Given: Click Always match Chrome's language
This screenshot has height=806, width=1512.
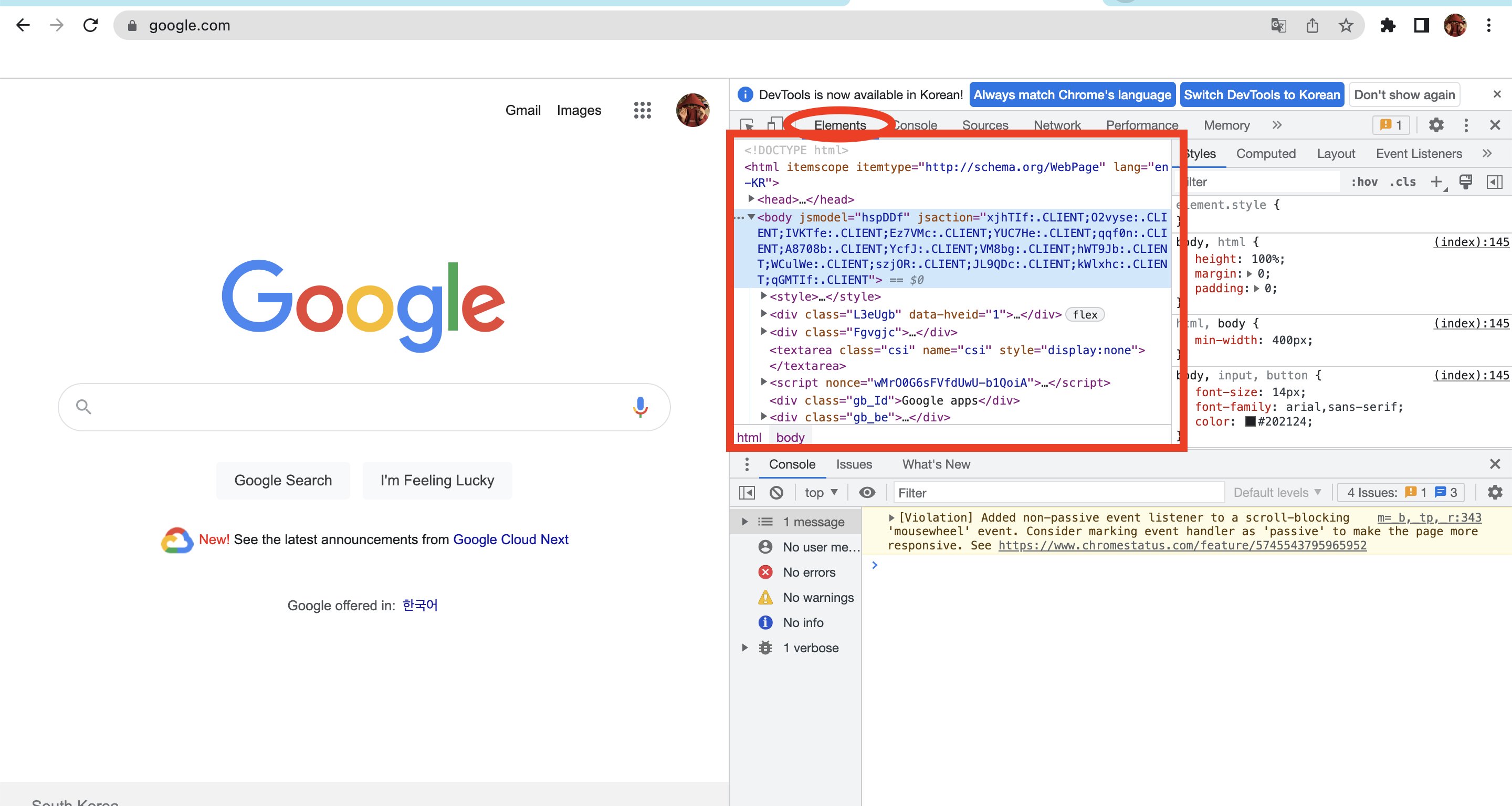Looking at the screenshot, I should tap(1072, 94).
